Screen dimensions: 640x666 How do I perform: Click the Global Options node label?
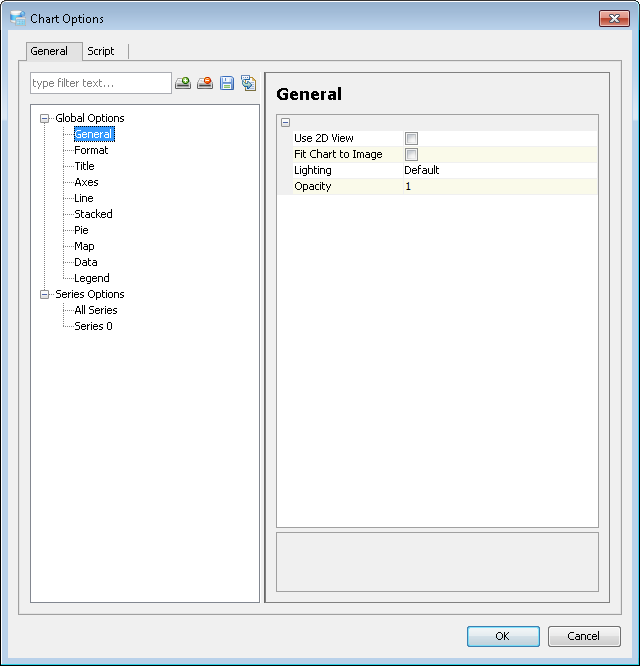pos(90,118)
